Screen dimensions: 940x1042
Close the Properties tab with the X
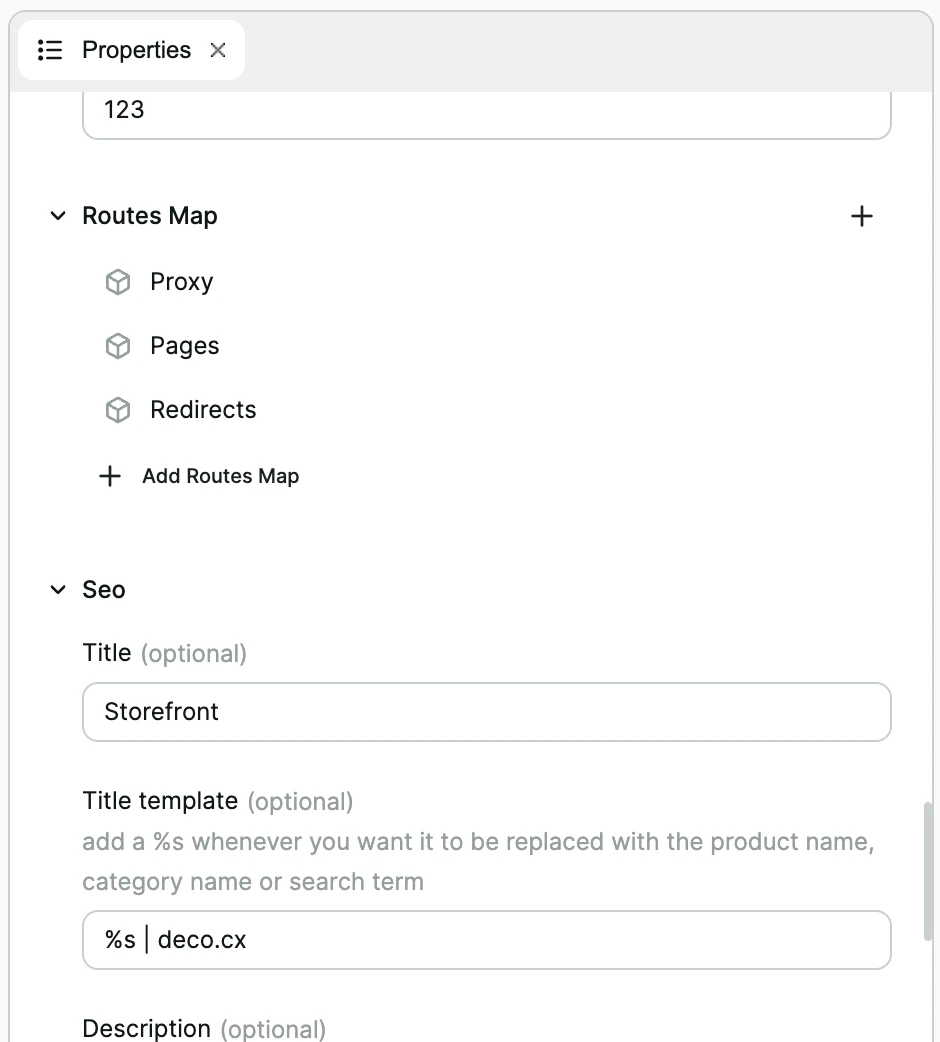coord(217,49)
